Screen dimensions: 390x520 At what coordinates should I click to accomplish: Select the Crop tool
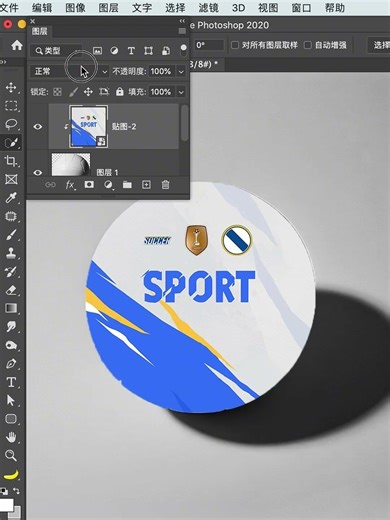pos(11,161)
